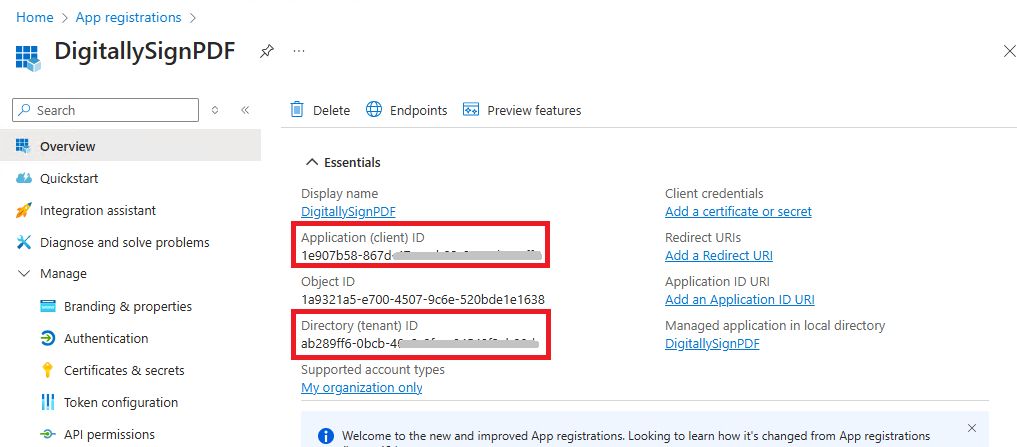The width and height of the screenshot is (1017, 447).
Task: Click the info icon in banner
Action: (x=326, y=435)
